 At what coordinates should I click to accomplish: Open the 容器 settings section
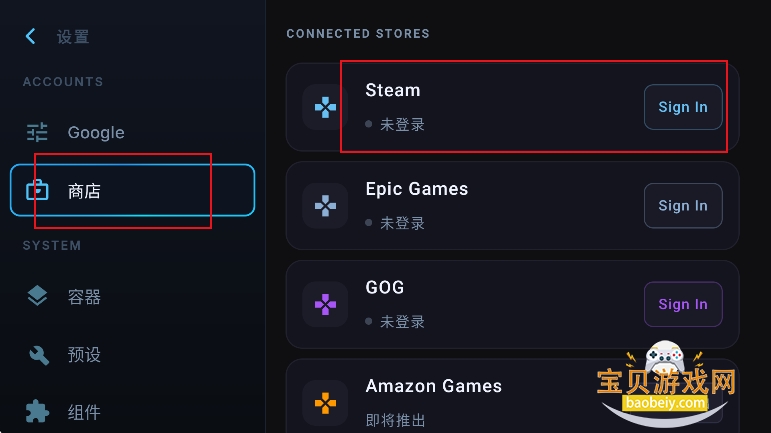pos(84,297)
